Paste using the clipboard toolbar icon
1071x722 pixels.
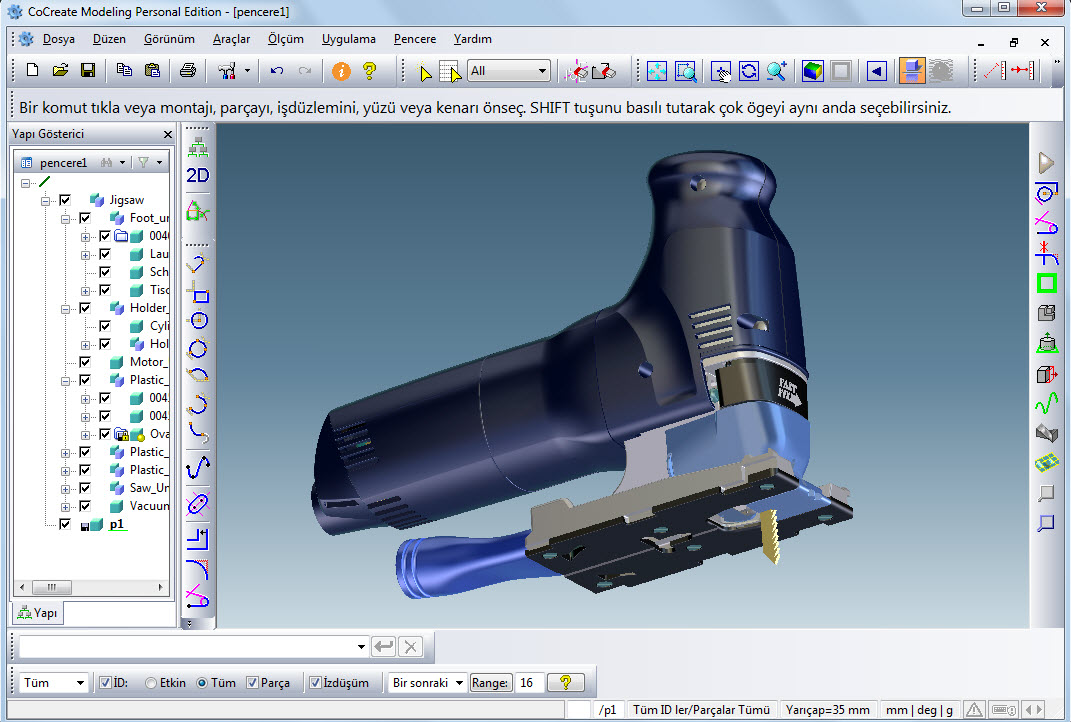coord(152,70)
